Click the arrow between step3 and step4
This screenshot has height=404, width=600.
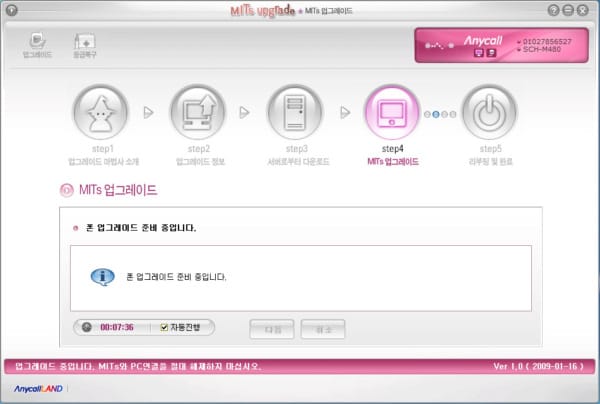pos(345,112)
